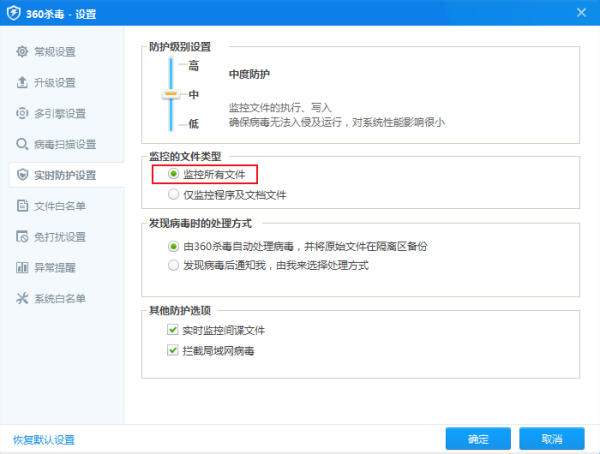600x454 pixels.
Task: Click the magnifier icon beside 病毒扫描设置
Action: coord(22,144)
